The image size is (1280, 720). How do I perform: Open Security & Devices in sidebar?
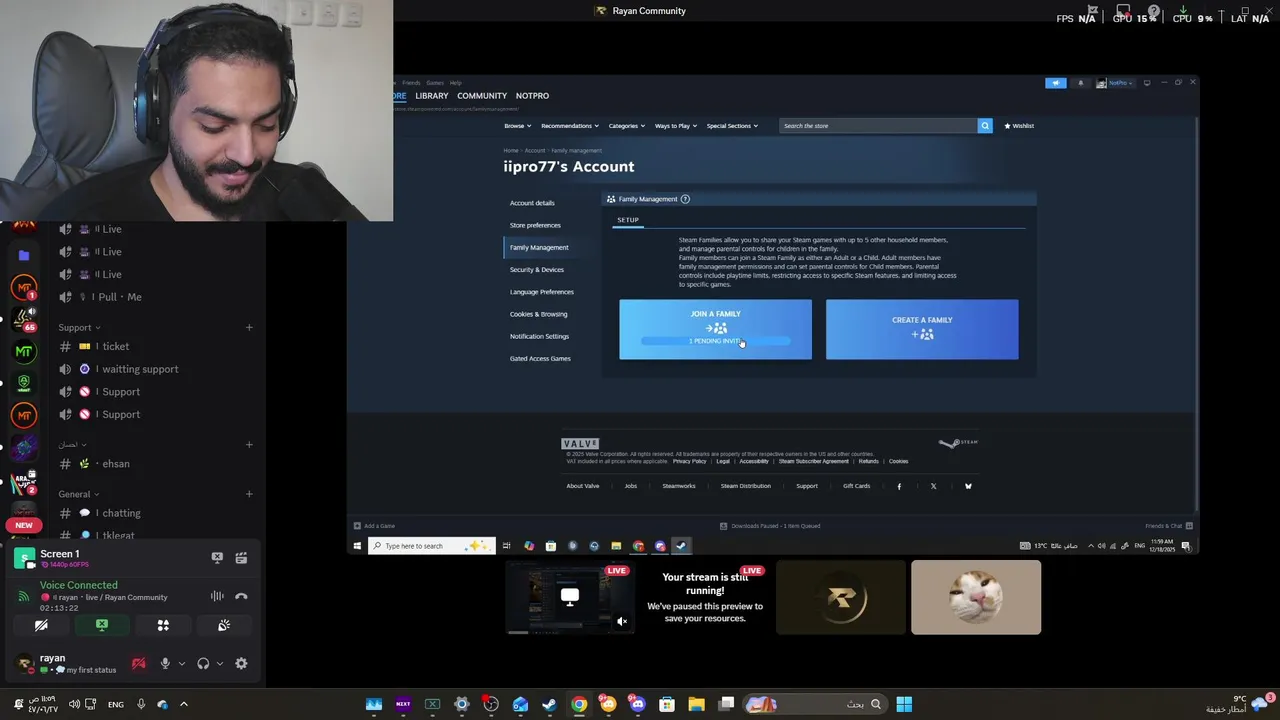[537, 270]
